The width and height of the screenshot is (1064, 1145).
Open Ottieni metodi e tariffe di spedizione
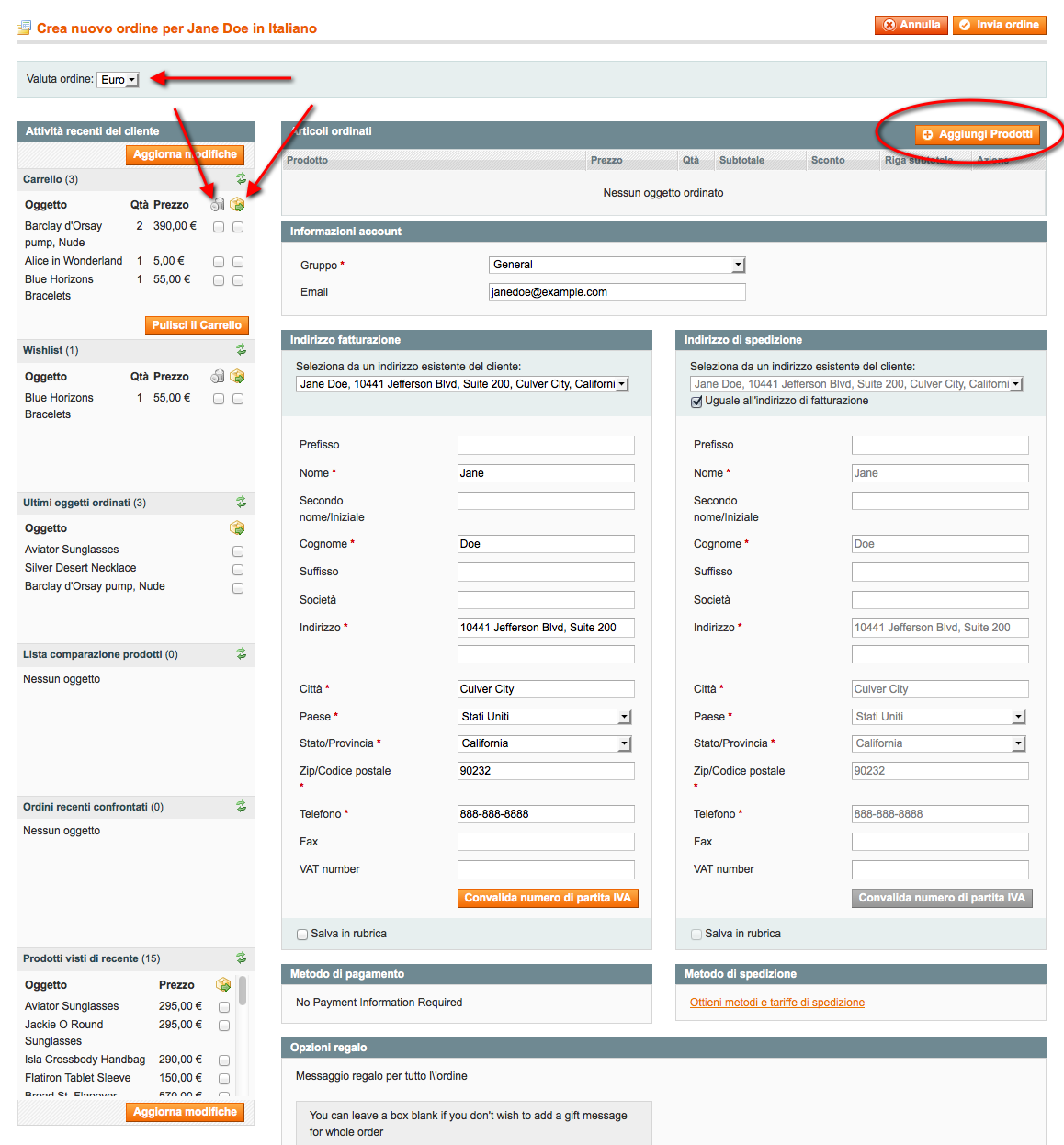776,1002
